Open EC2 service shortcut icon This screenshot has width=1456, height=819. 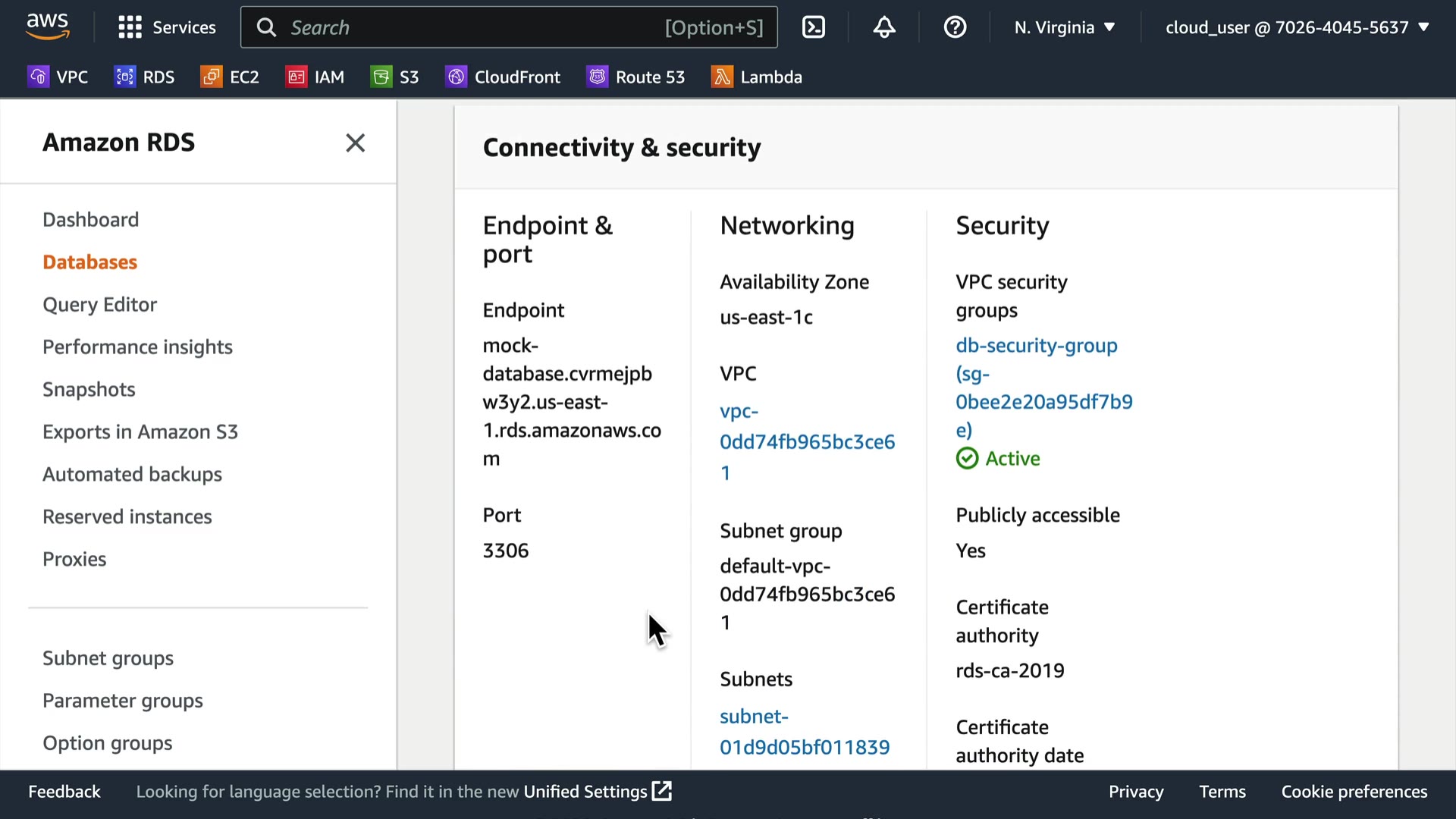pos(212,77)
